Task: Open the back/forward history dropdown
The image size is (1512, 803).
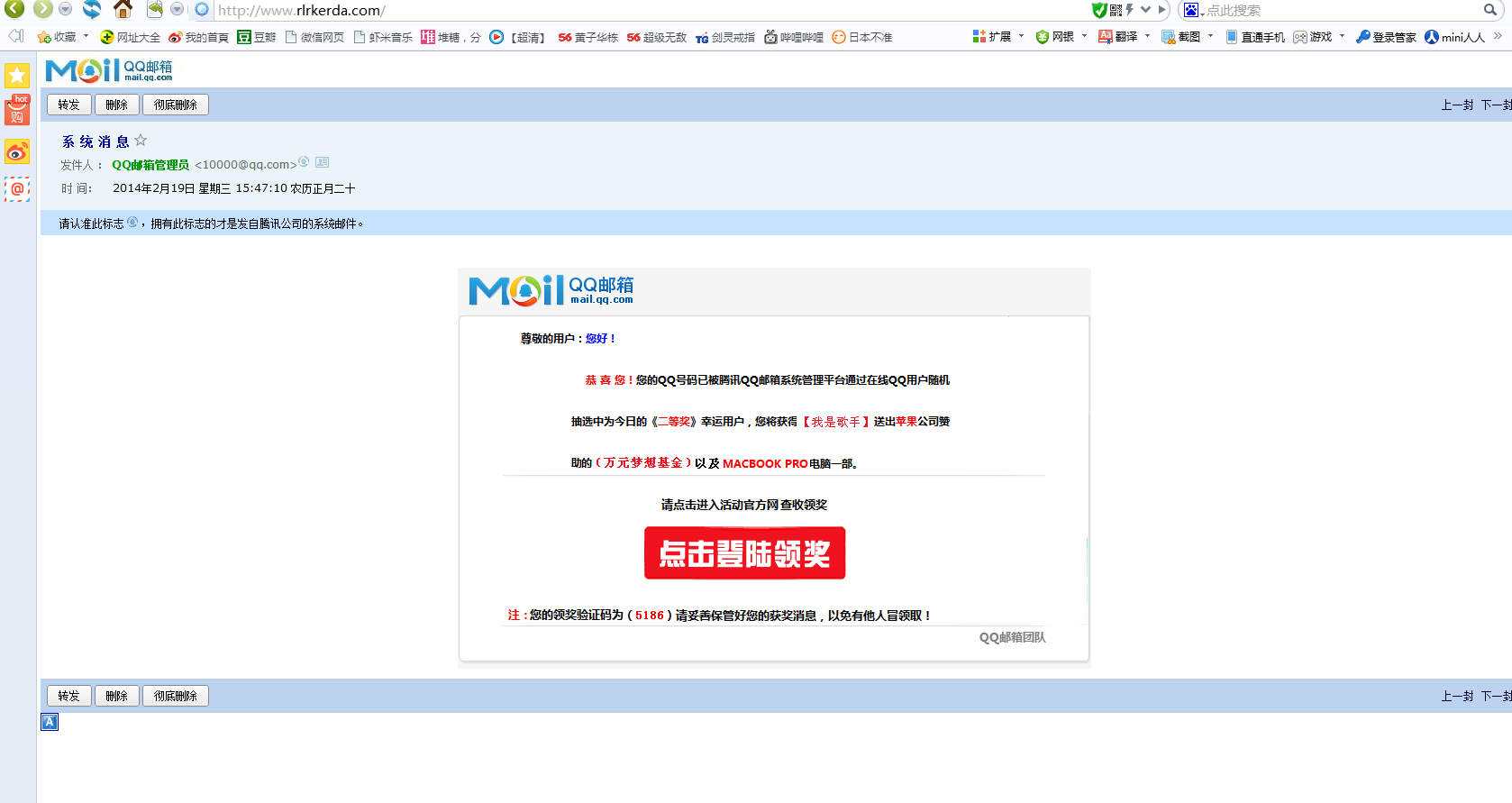Action: 65,9
